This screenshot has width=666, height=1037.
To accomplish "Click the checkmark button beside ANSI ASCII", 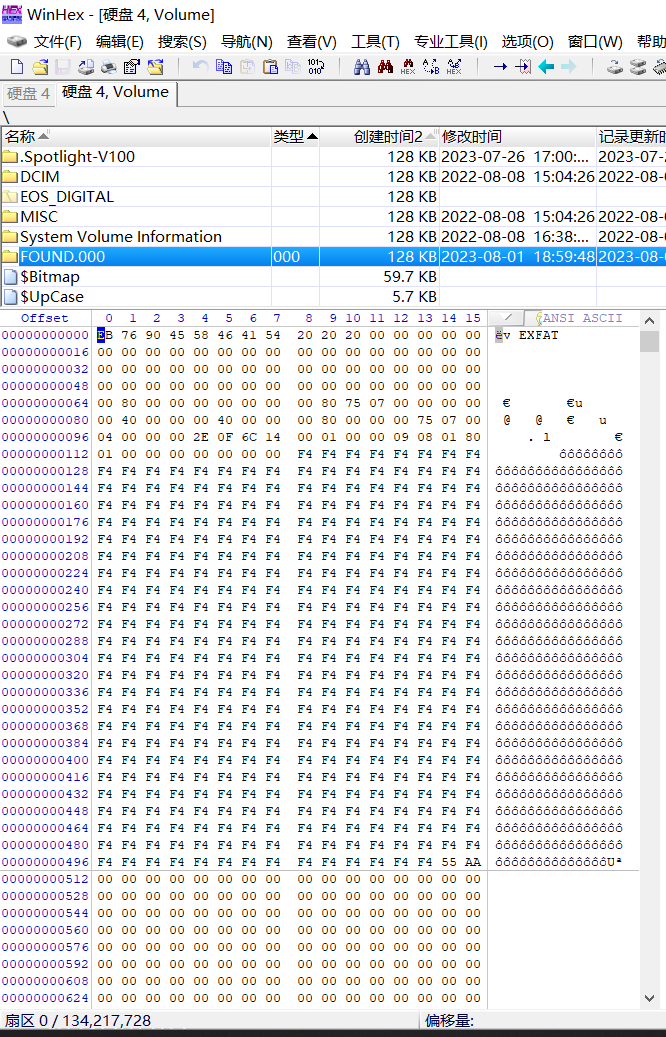I will point(507,318).
